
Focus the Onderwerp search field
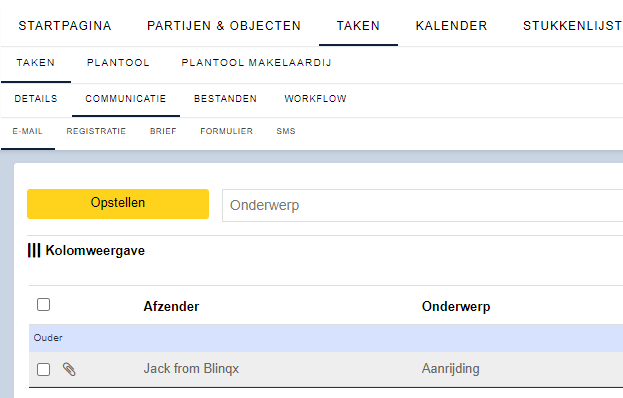coord(423,205)
